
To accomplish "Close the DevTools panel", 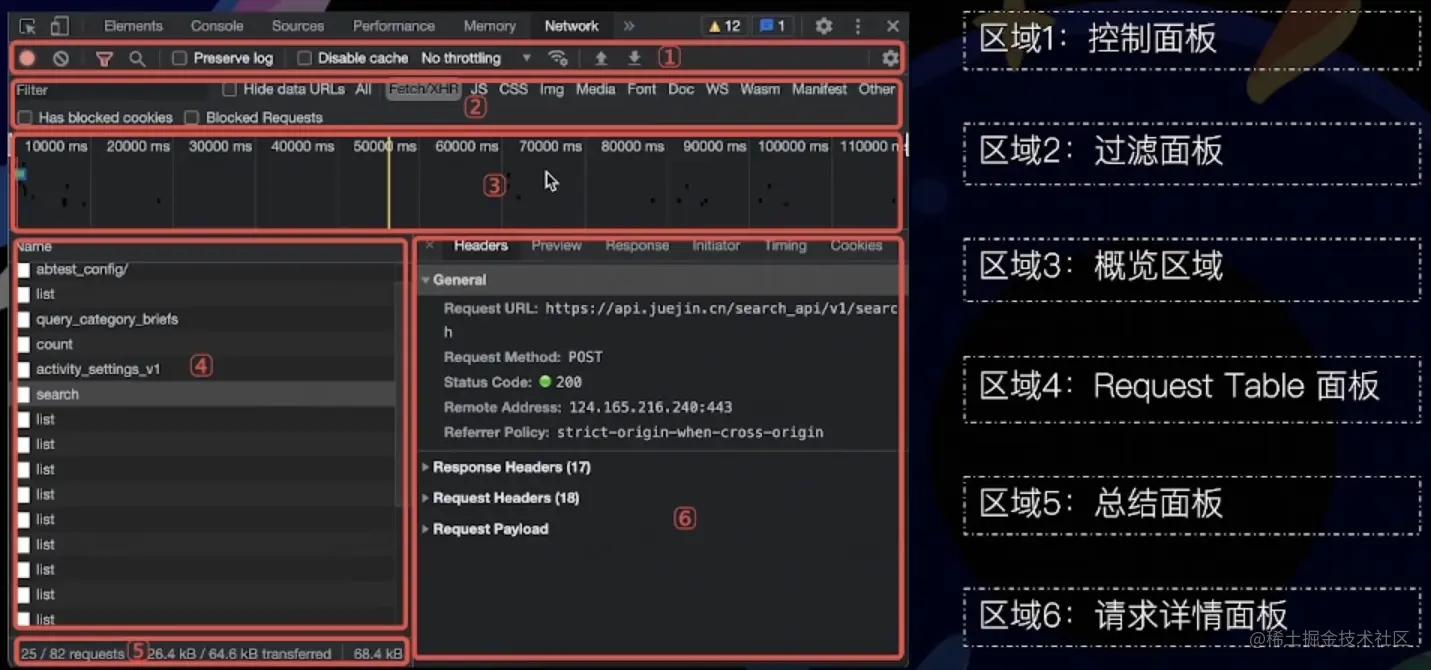I will (892, 26).
